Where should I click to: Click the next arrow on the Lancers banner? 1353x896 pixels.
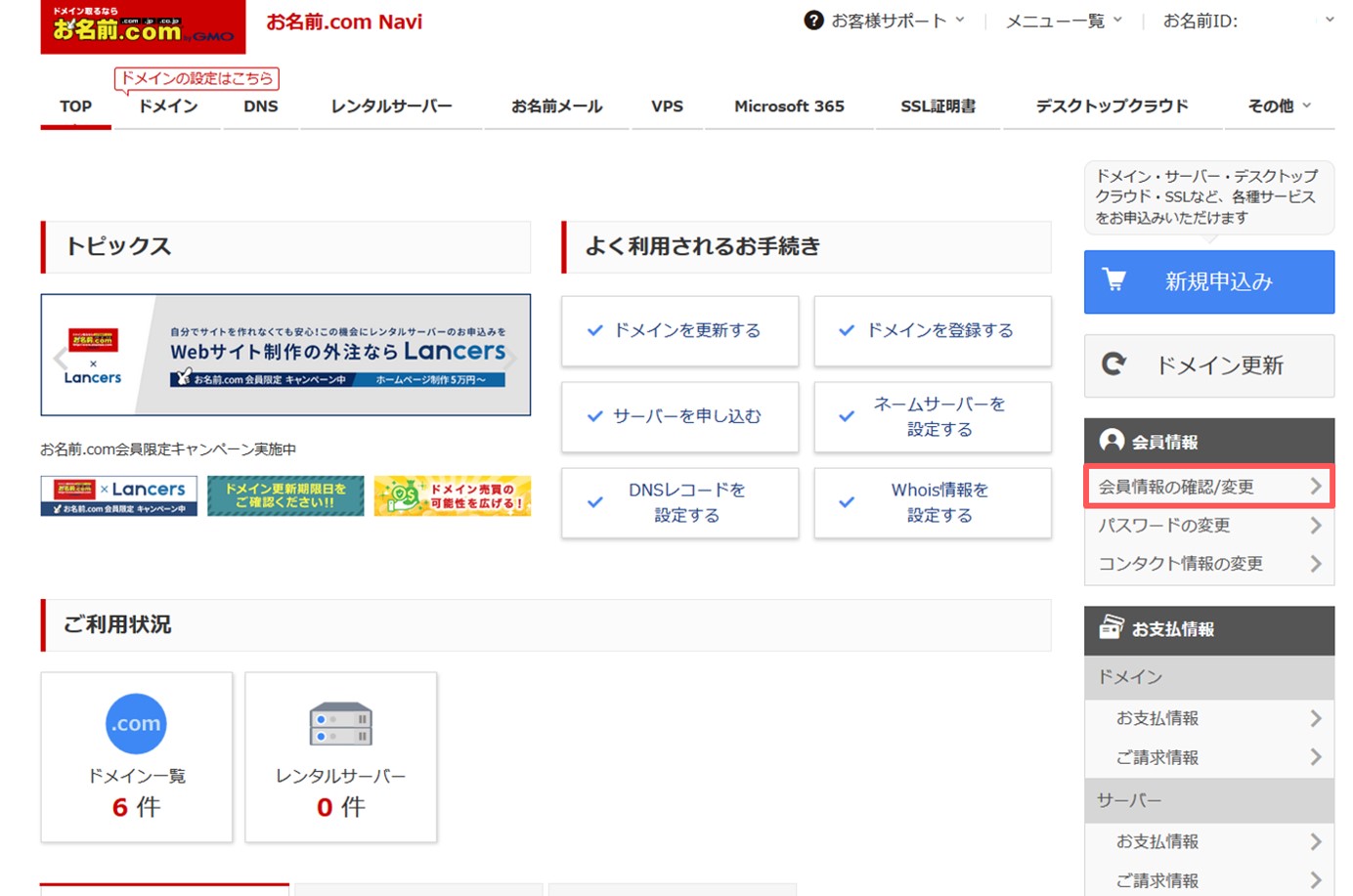point(510,358)
